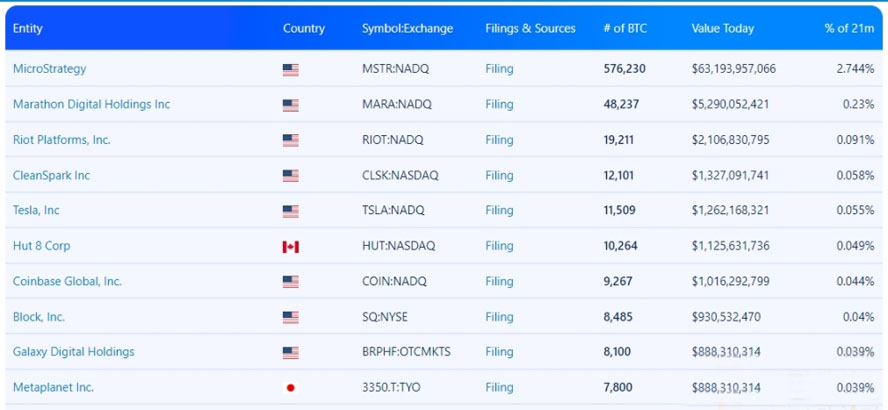Click the US flag in Riot Platforms row
This screenshot has width=888, height=410.
point(291,140)
